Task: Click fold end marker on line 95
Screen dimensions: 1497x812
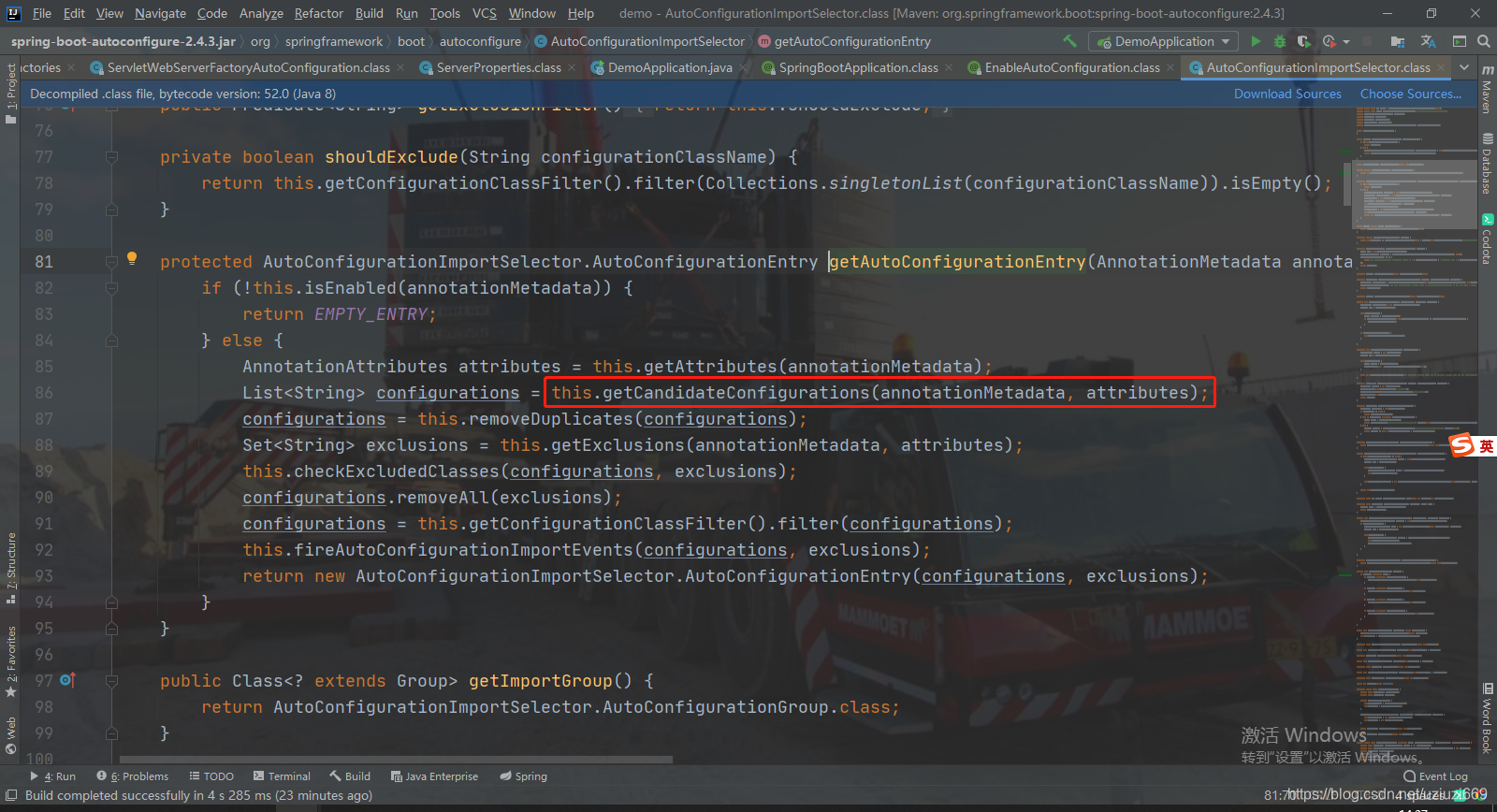Action: click(111, 629)
